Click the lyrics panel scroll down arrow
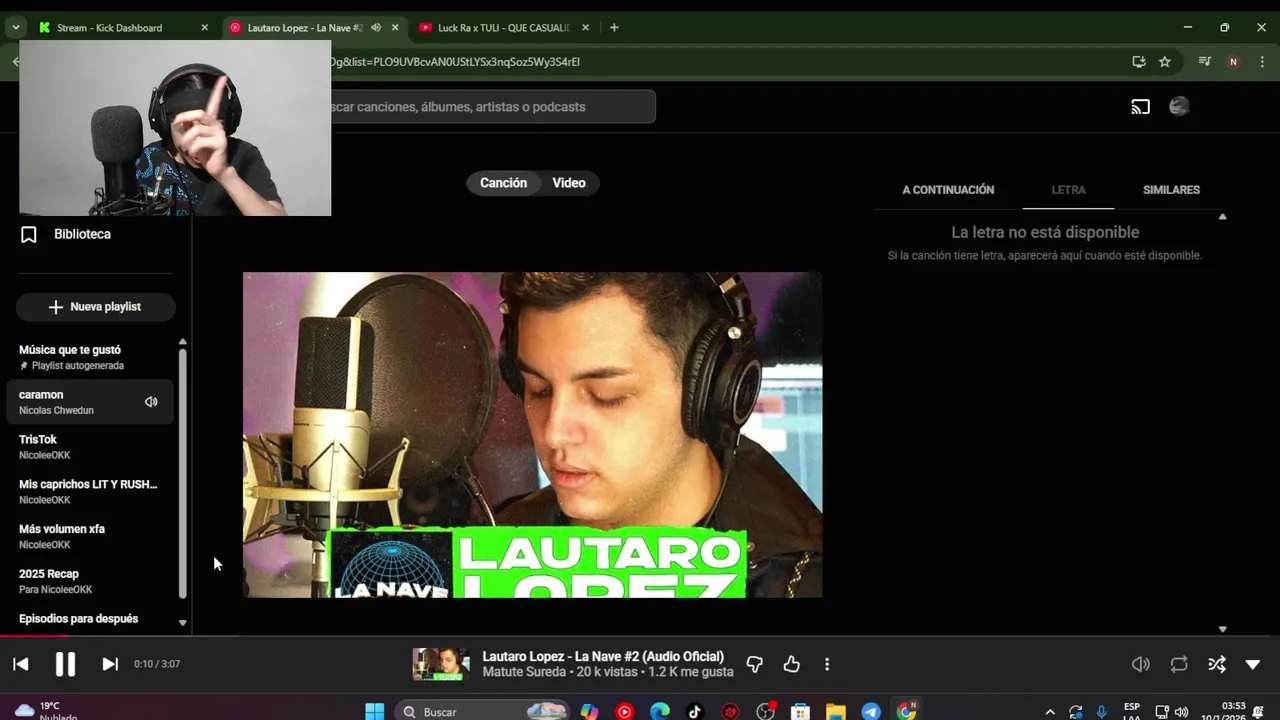Screen dimensions: 1280x720 click(x=1222, y=629)
